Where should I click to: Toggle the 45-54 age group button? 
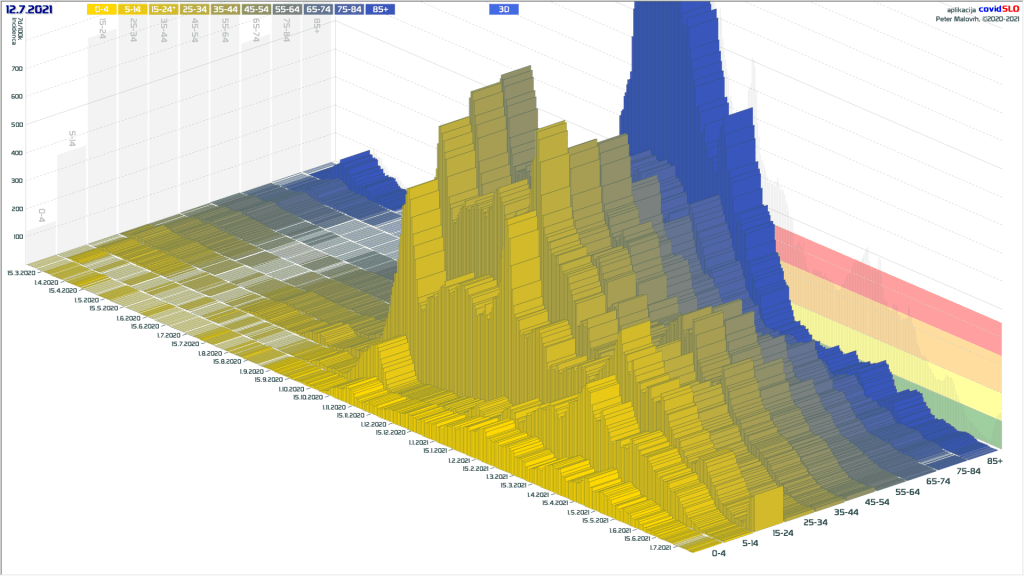257,9
